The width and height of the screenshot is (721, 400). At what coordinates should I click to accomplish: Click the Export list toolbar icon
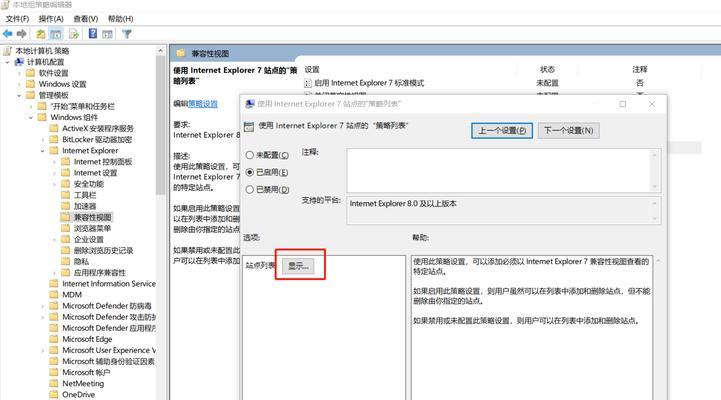(74, 34)
